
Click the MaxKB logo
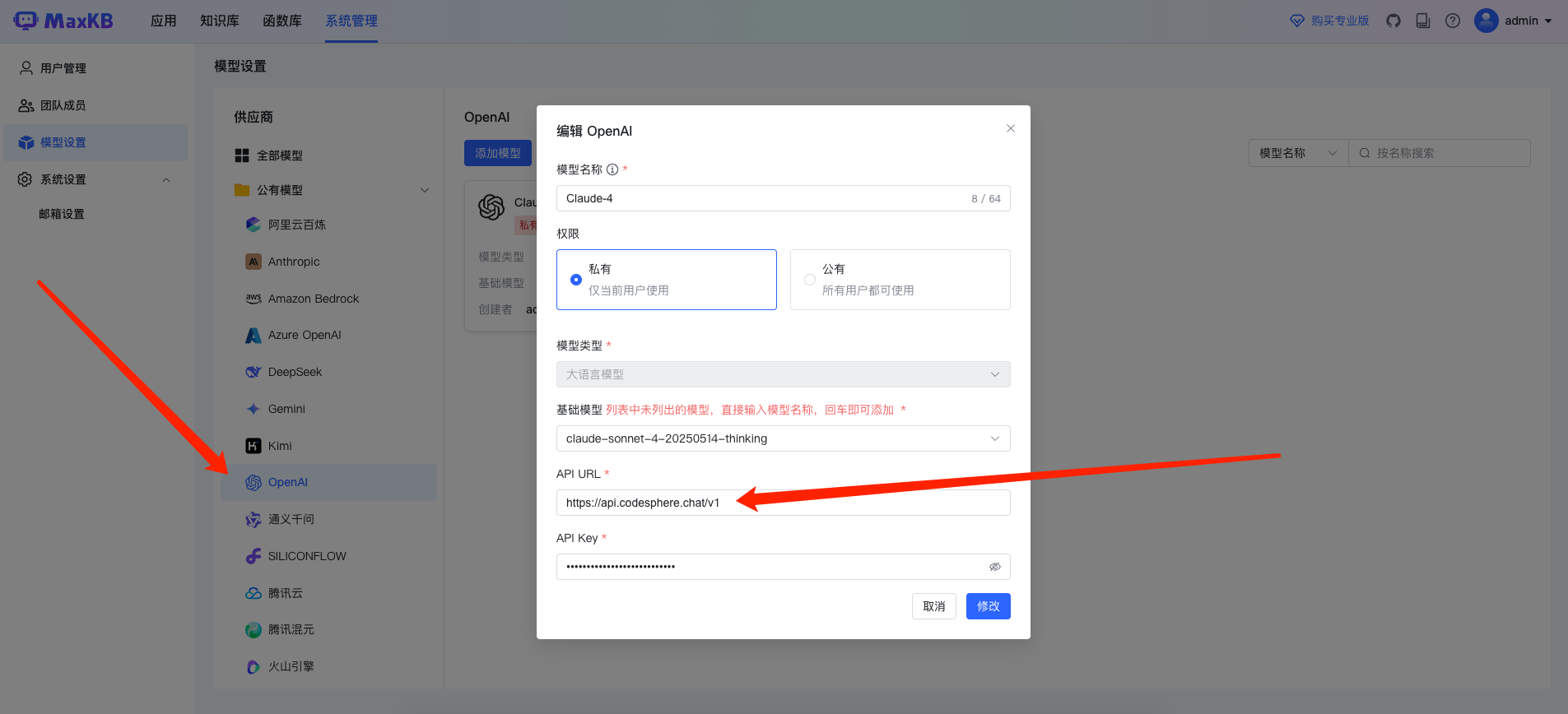(x=63, y=21)
